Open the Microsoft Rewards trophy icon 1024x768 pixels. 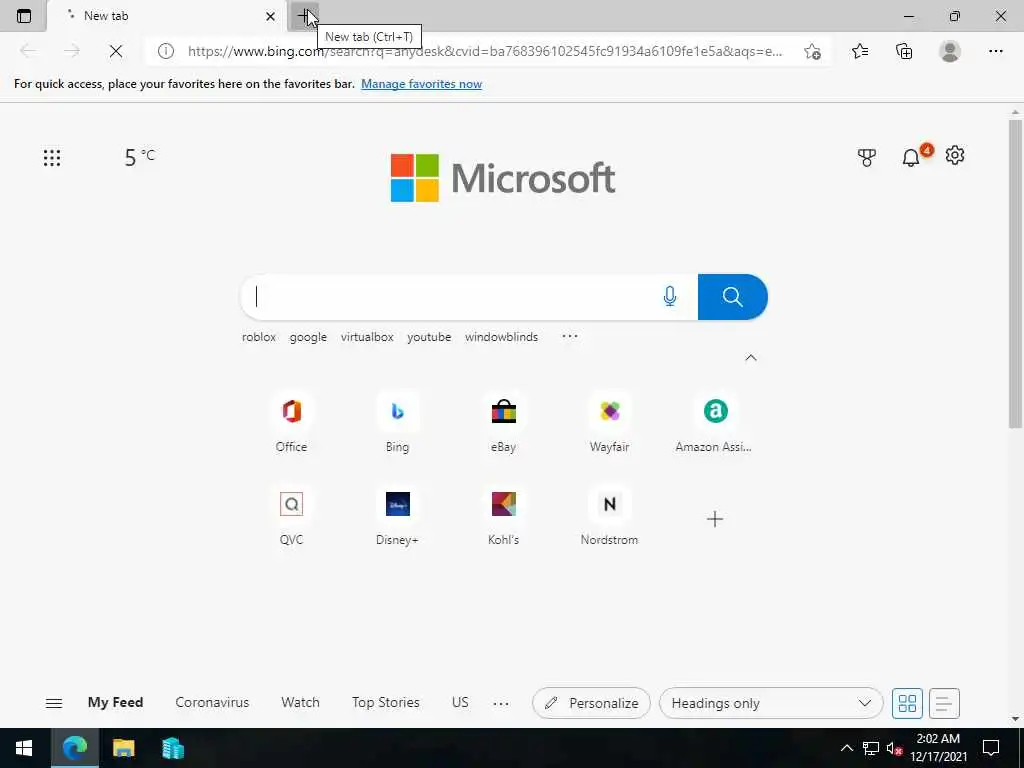(867, 157)
